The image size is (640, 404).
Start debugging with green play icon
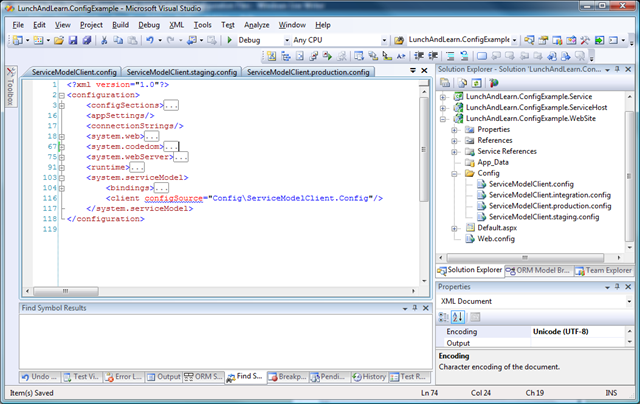click(229, 40)
